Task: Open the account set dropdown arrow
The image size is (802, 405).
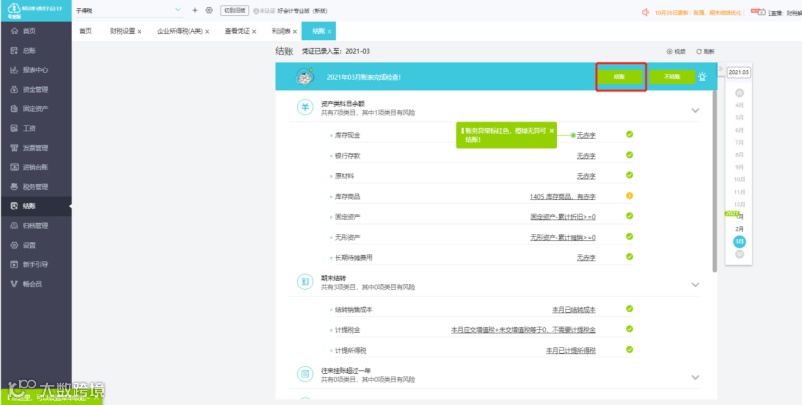Action: [x=178, y=10]
